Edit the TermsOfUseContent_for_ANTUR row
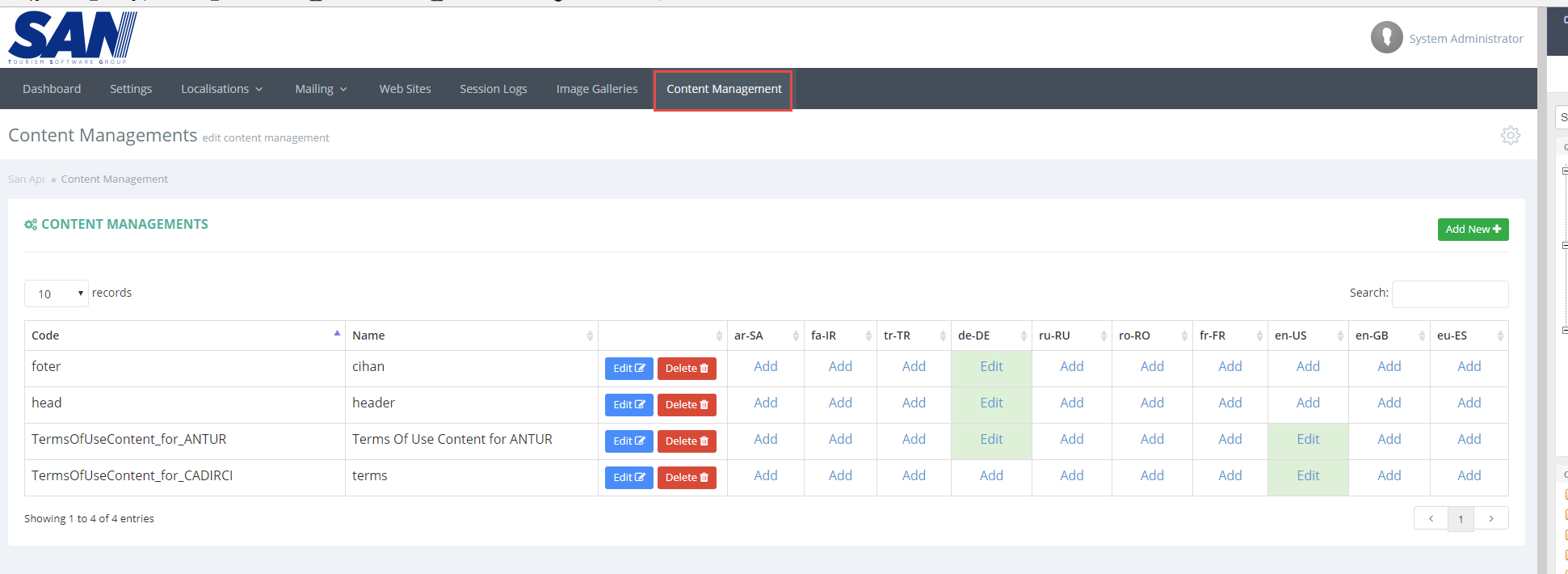The width and height of the screenshot is (1568, 574). (x=628, y=441)
